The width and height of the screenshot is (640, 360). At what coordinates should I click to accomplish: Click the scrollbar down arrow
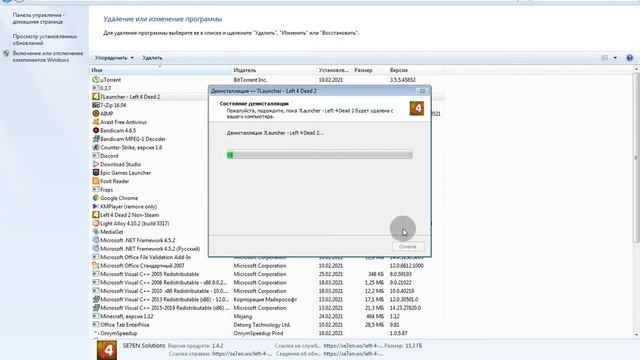636,335
